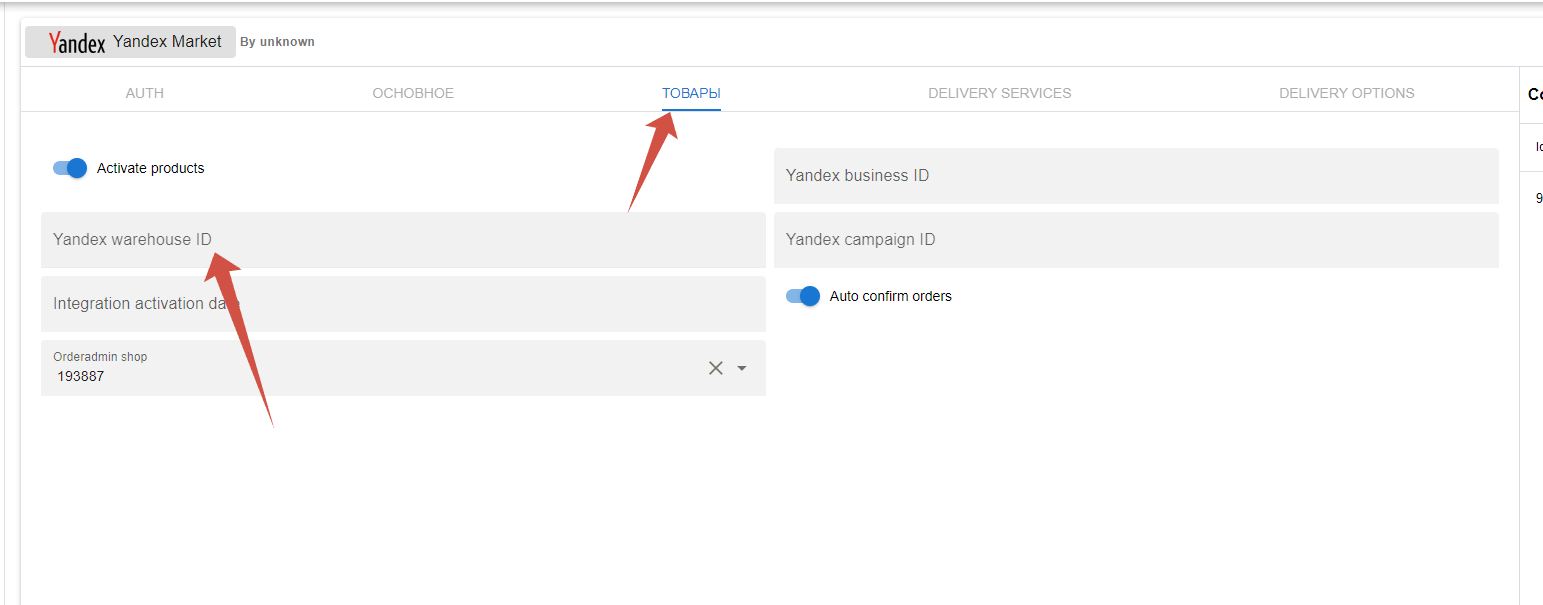Click the Integration activation date field
Screen dimensions: 1543x605
click(403, 304)
